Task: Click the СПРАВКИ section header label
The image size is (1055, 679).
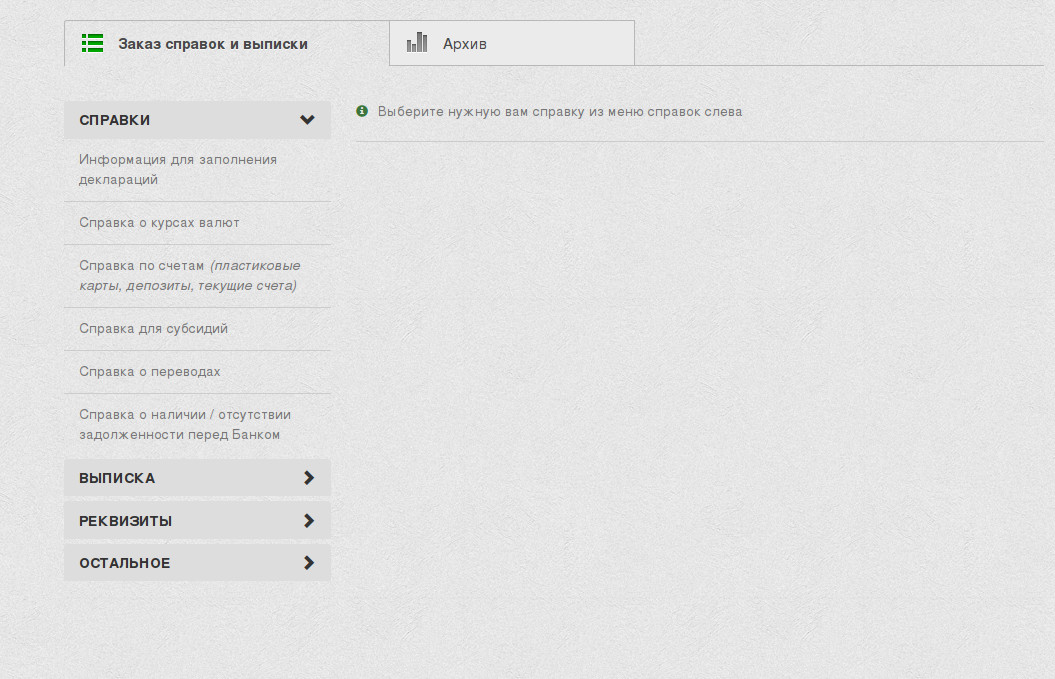Action: pyautogui.click(x=114, y=120)
